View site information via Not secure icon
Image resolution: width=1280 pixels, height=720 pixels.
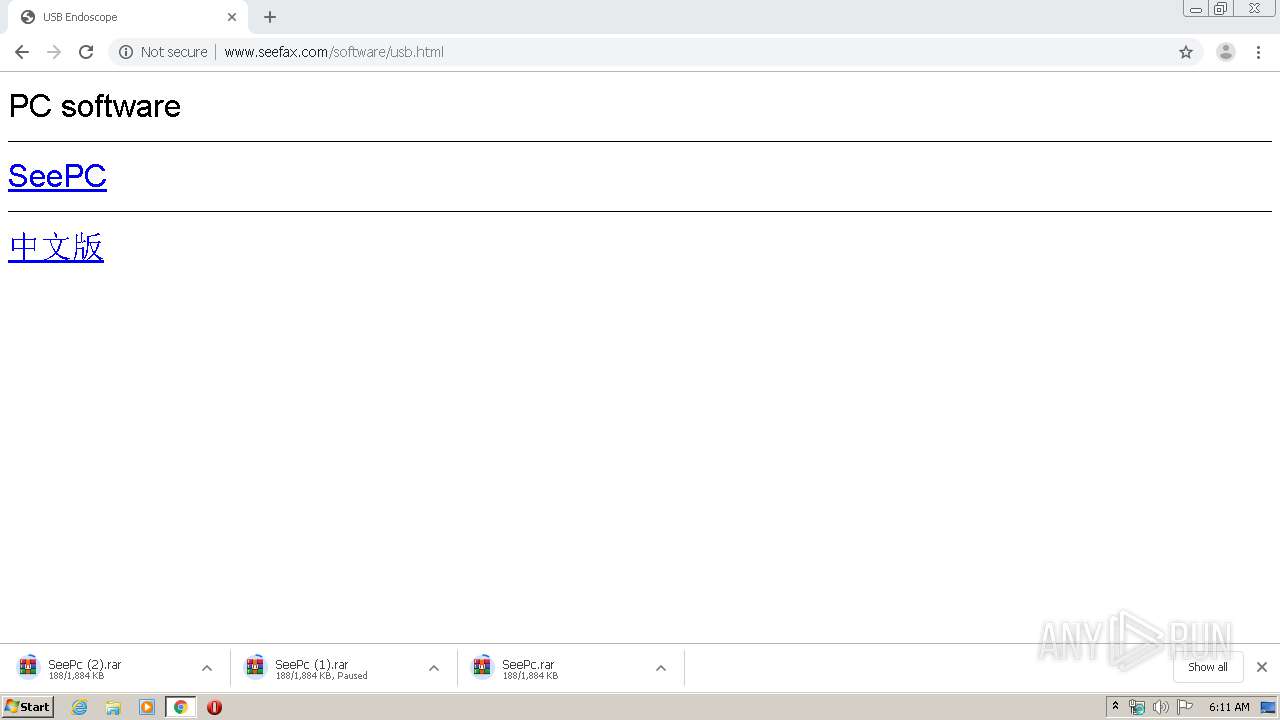[126, 52]
